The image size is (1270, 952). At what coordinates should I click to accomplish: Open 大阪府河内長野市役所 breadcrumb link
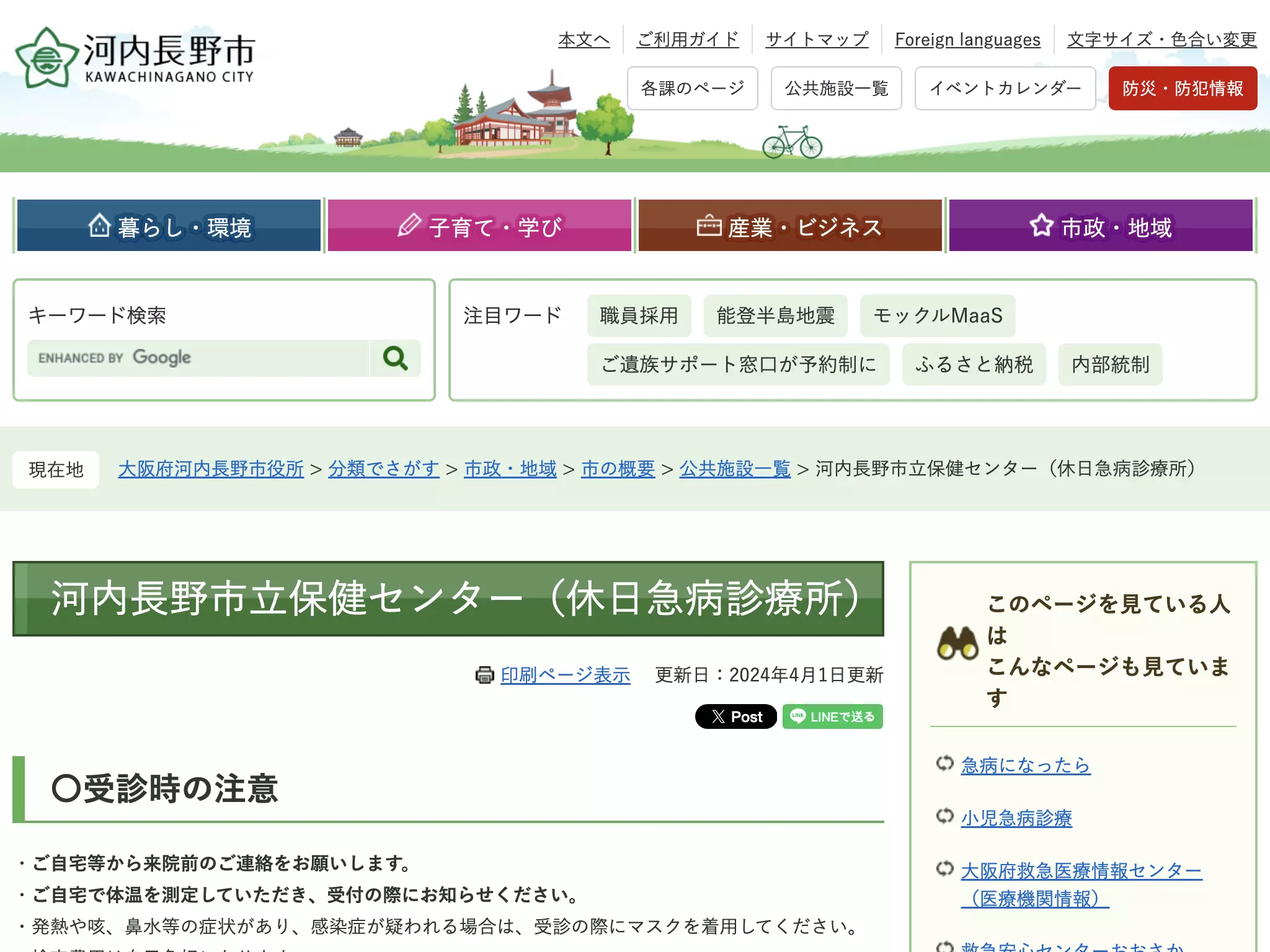[x=211, y=469]
